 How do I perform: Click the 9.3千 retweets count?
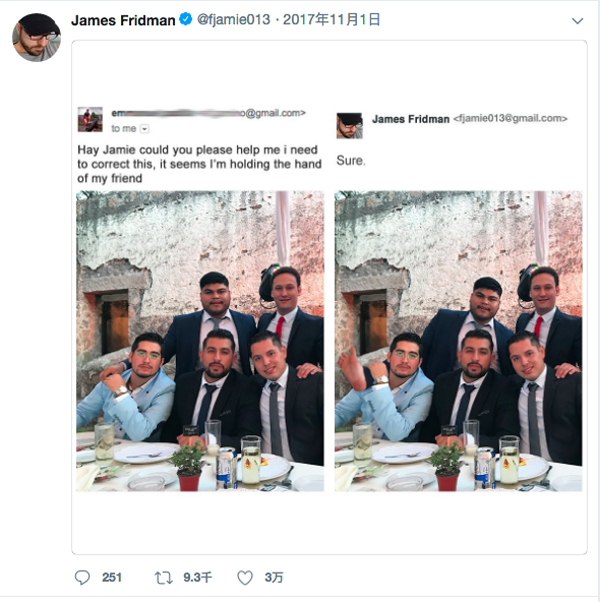(197, 577)
